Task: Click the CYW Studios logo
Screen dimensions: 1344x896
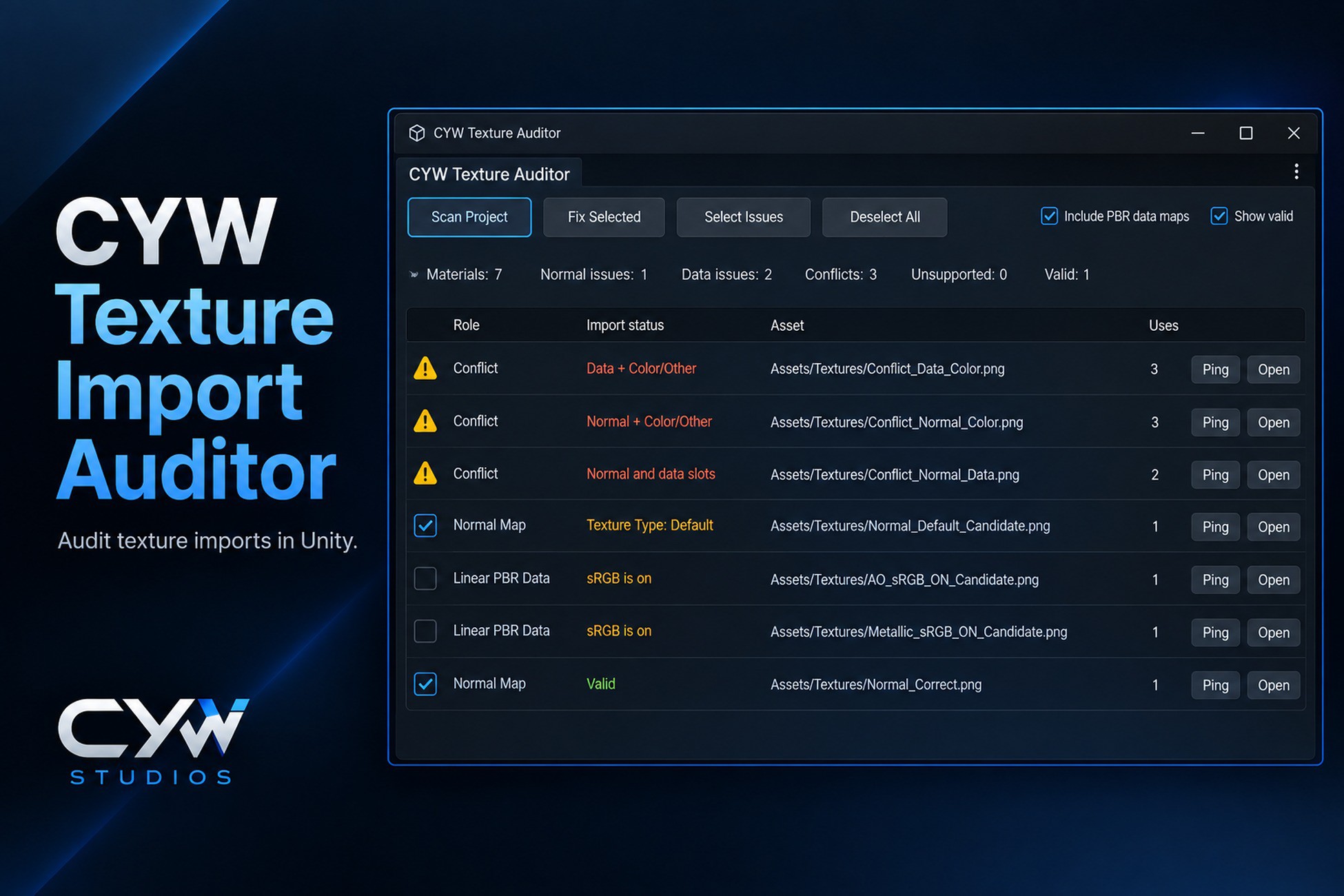Action: click(x=153, y=742)
